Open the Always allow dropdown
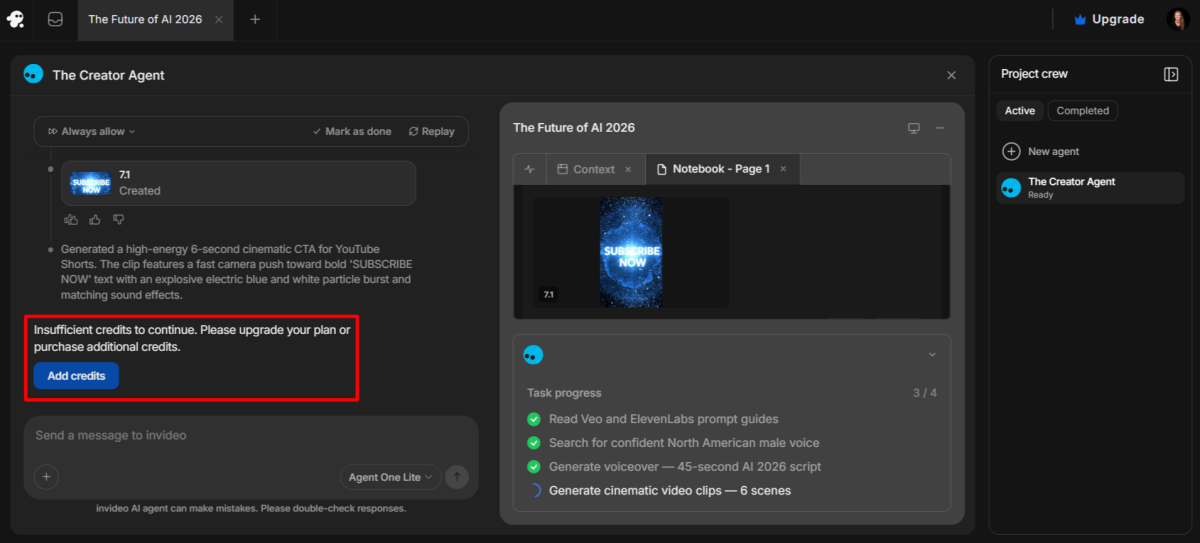The width and height of the screenshot is (1200, 543). (x=91, y=131)
